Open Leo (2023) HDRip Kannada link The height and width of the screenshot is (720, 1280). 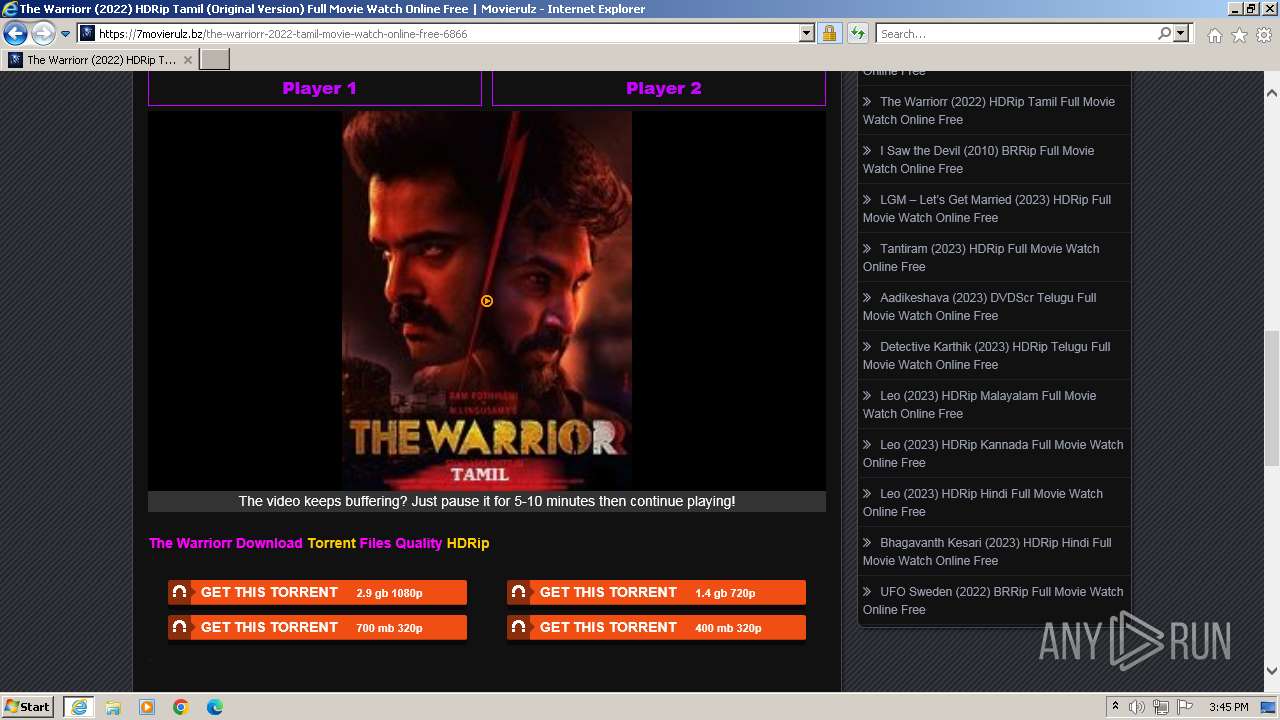pyautogui.click(x=993, y=453)
